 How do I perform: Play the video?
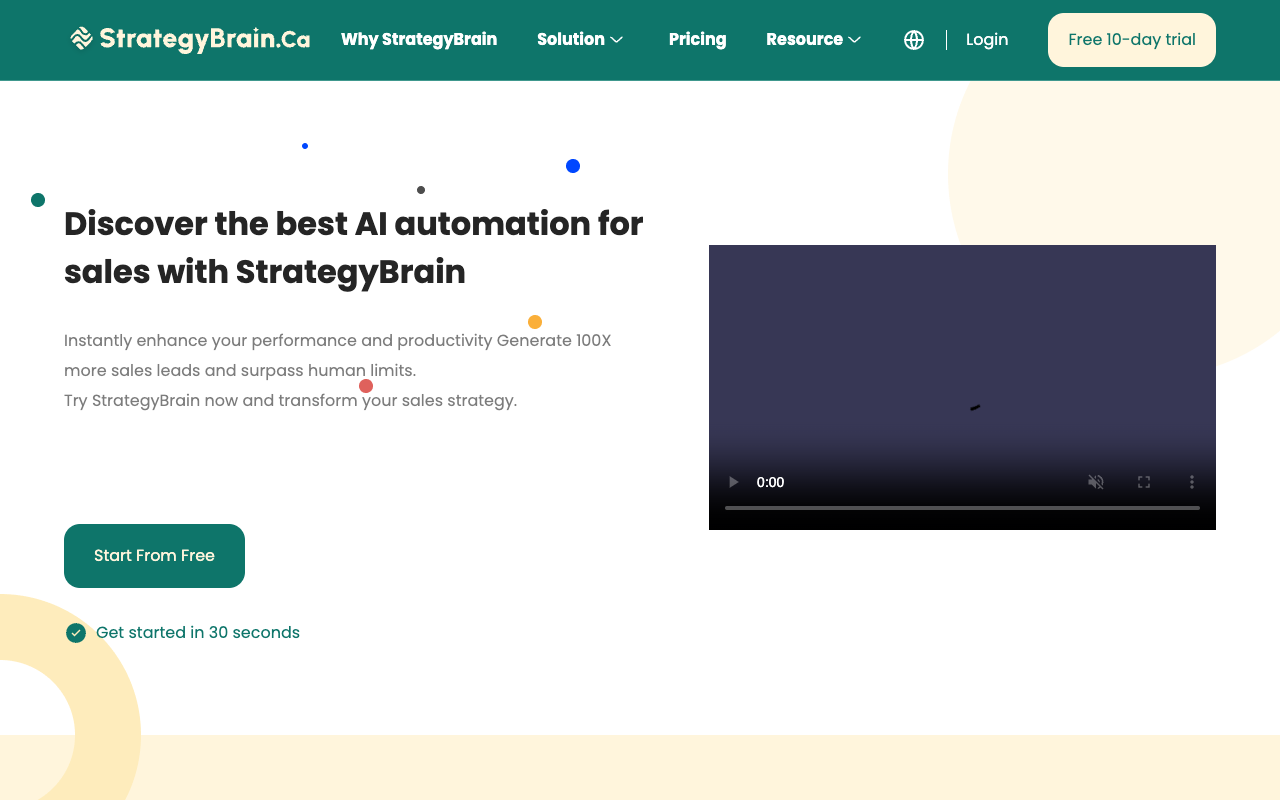(734, 482)
